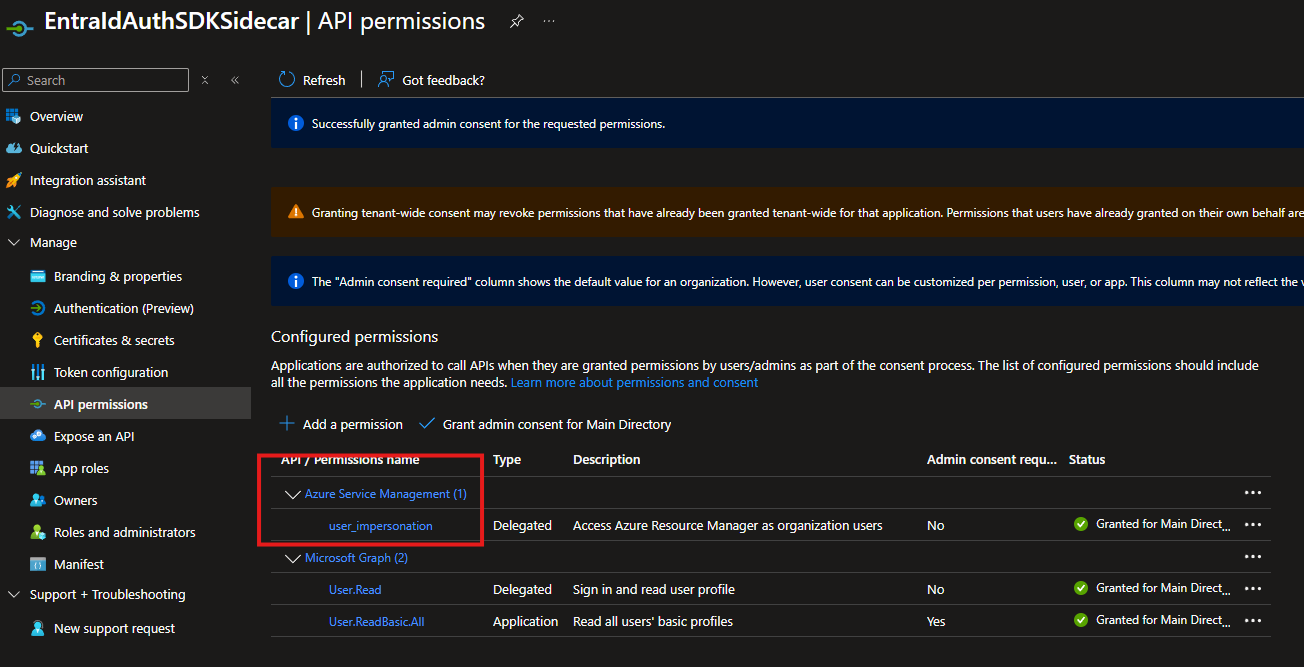This screenshot has height=667, width=1304.
Task: Click the Got feedback icon
Action: [x=386, y=80]
